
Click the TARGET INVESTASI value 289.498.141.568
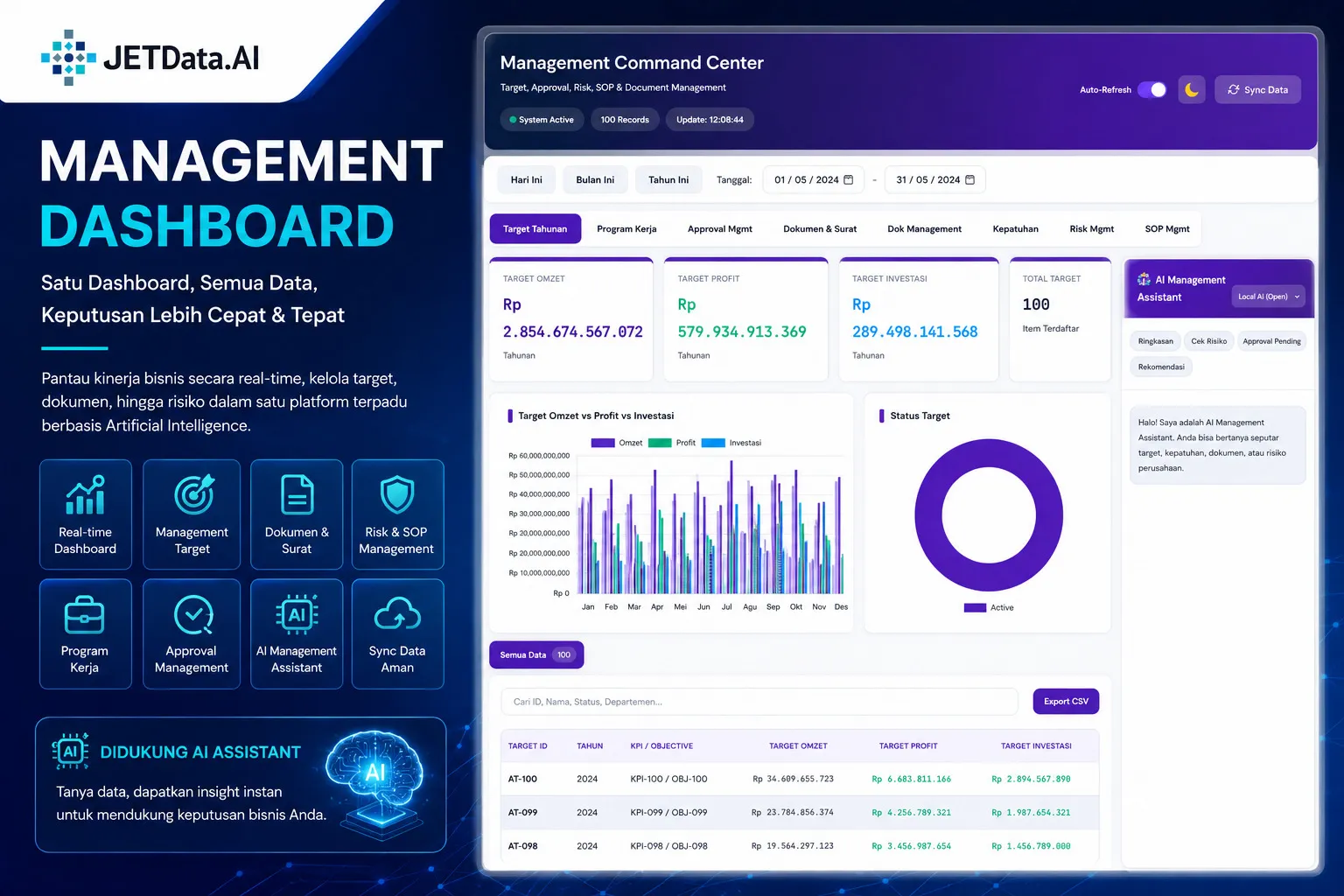(x=915, y=332)
